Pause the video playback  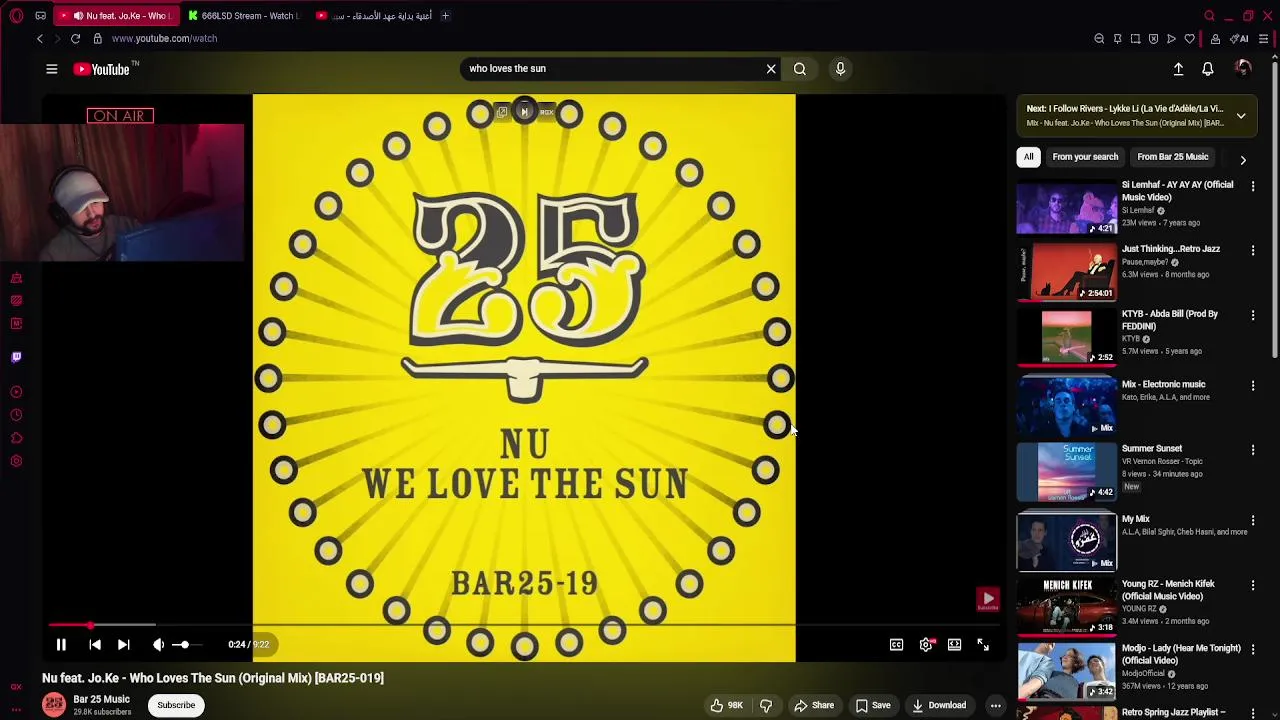61,645
